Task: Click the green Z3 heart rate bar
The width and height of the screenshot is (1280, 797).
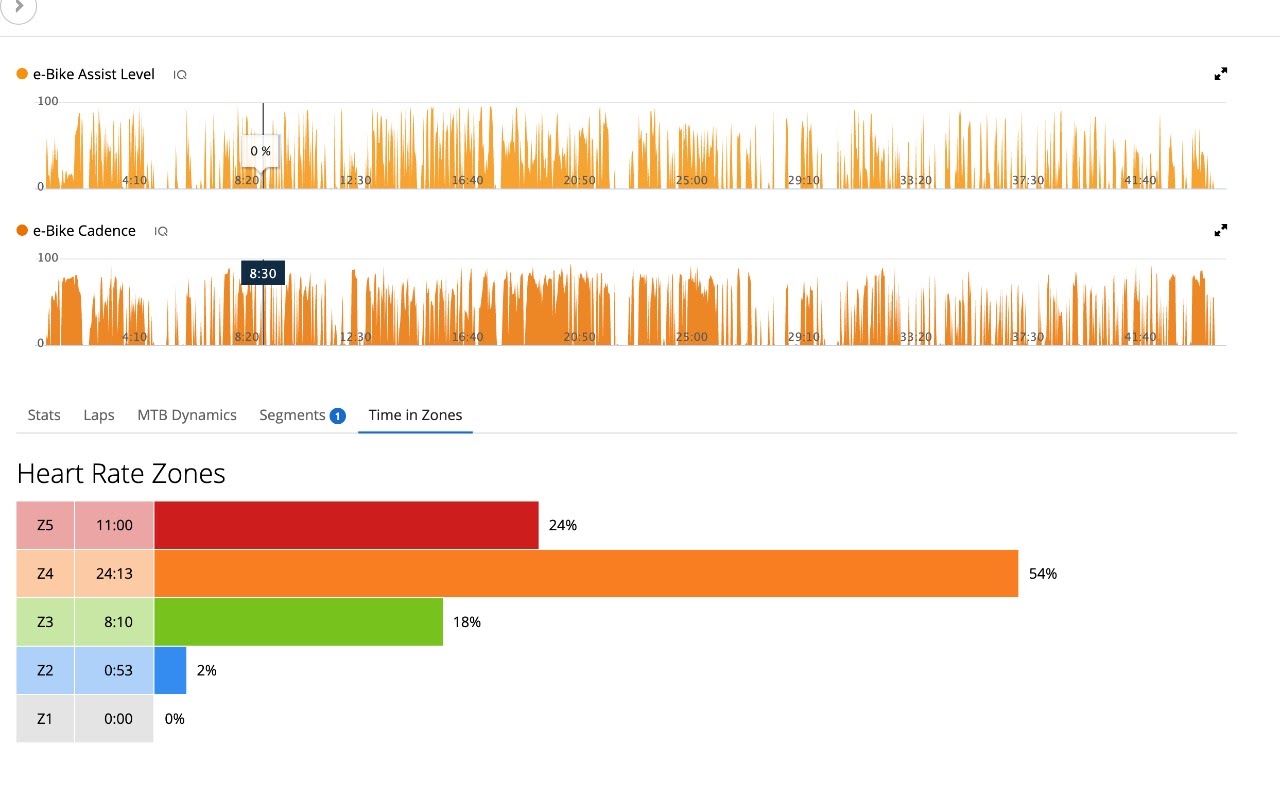Action: (298, 622)
